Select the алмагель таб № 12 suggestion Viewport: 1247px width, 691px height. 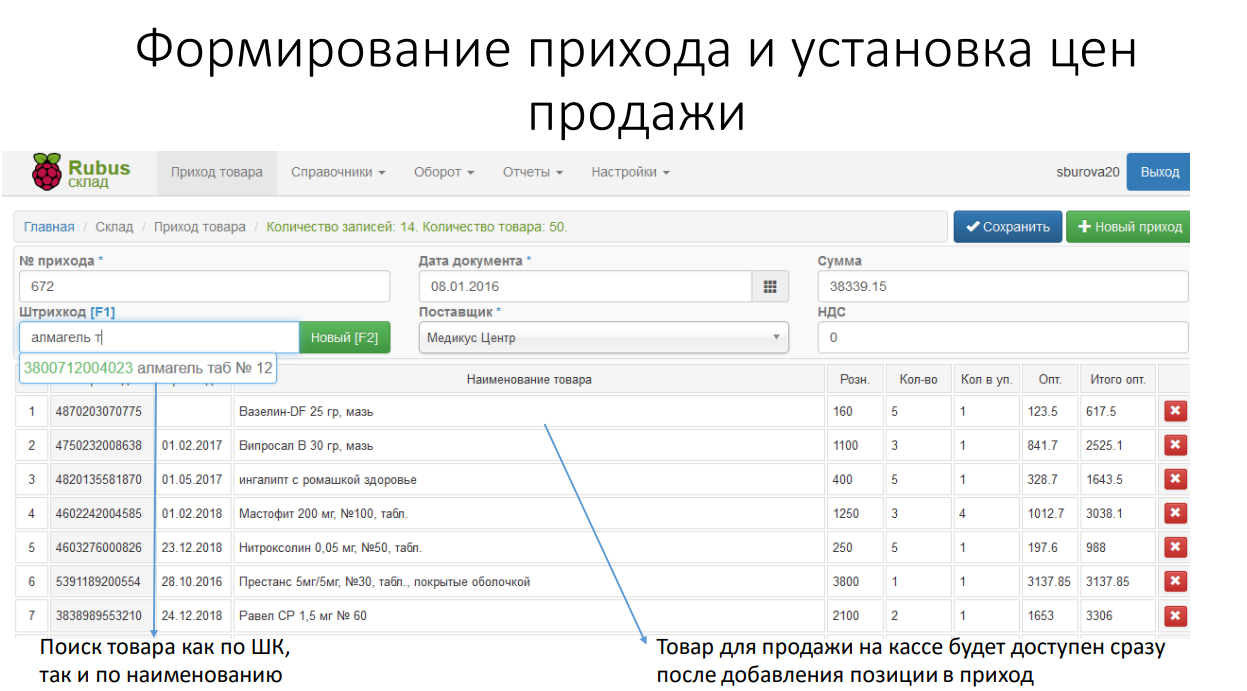pos(148,368)
